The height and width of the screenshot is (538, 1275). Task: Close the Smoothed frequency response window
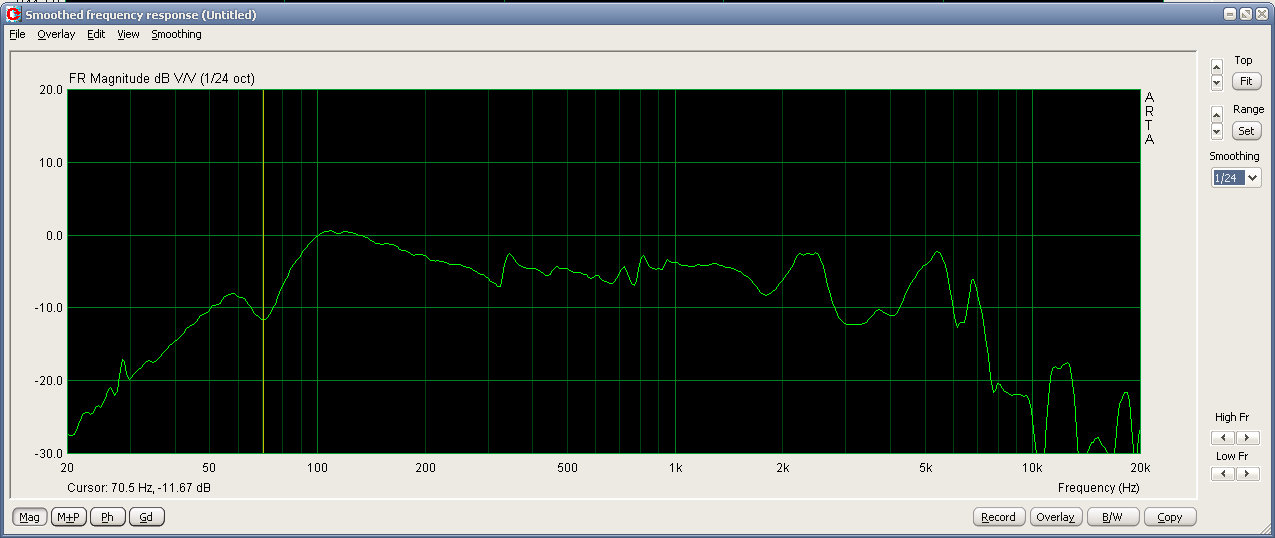pyautogui.click(x=1262, y=14)
